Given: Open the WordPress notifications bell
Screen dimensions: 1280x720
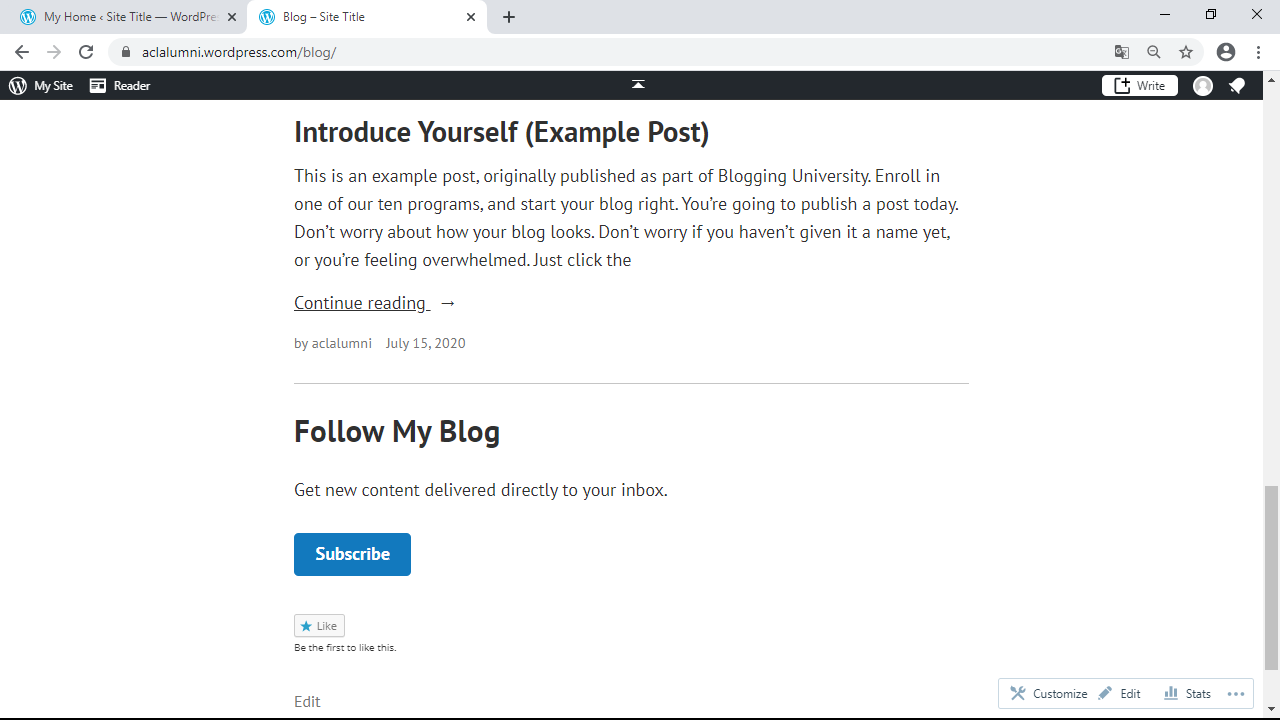Looking at the screenshot, I should [x=1237, y=86].
